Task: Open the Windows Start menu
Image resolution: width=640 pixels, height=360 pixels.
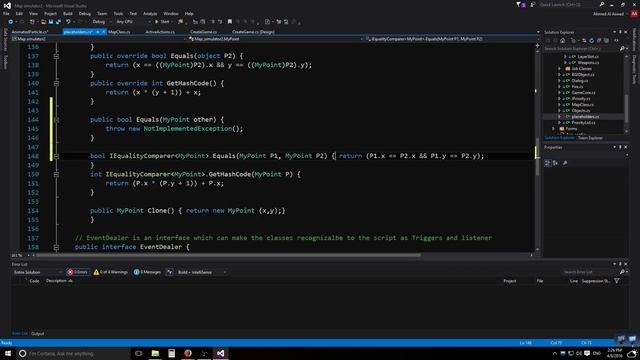Action: pos(7,353)
